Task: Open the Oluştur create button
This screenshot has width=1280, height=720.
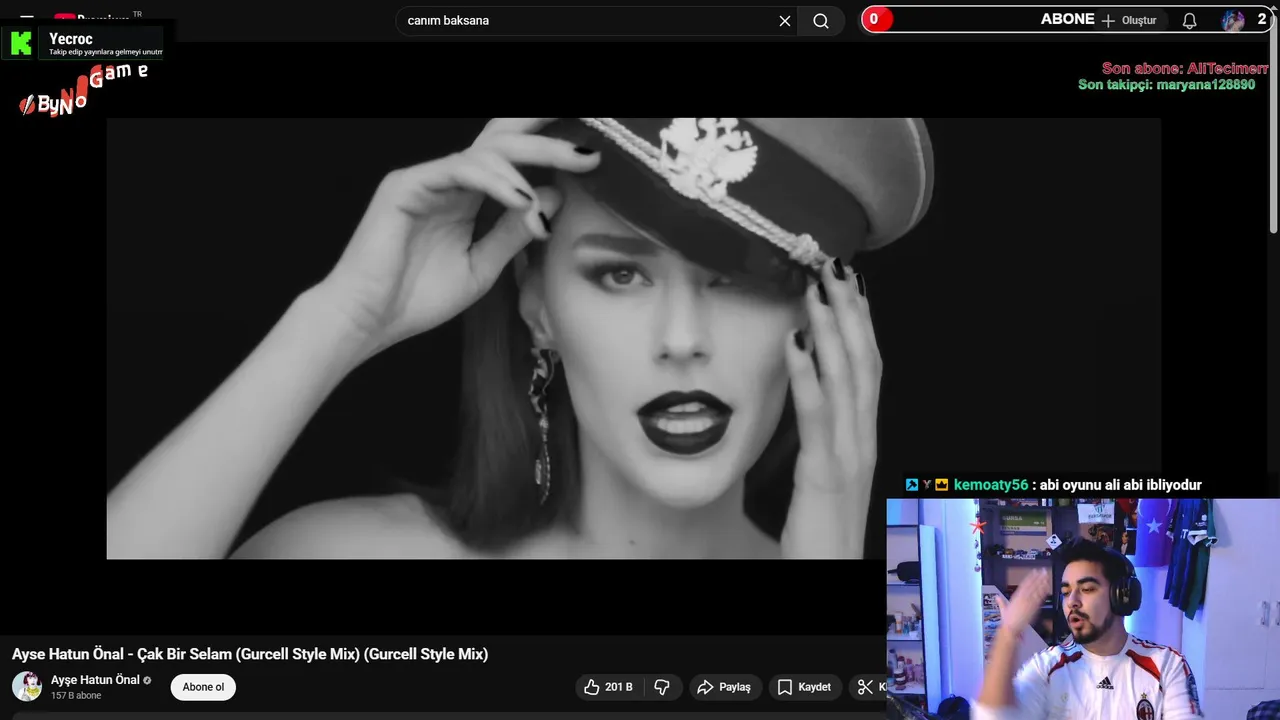Action: (1128, 20)
